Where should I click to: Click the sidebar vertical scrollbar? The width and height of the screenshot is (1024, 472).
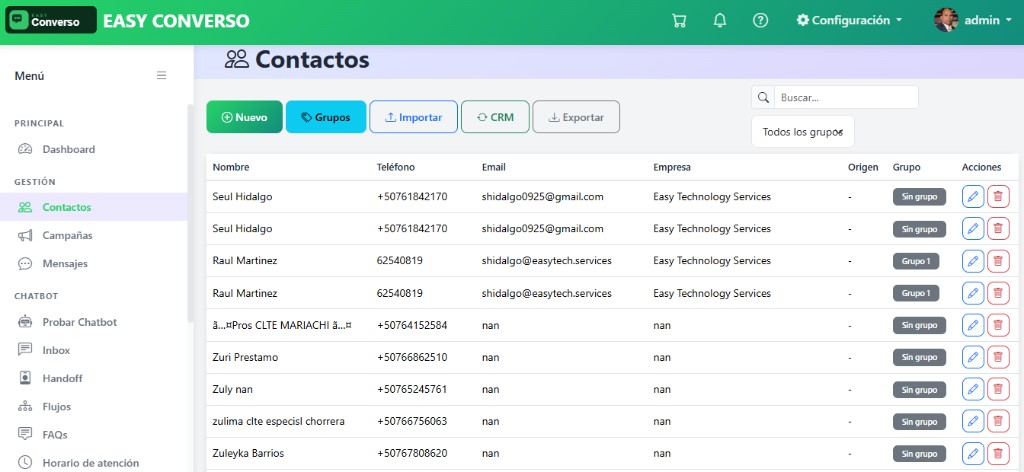point(190,213)
